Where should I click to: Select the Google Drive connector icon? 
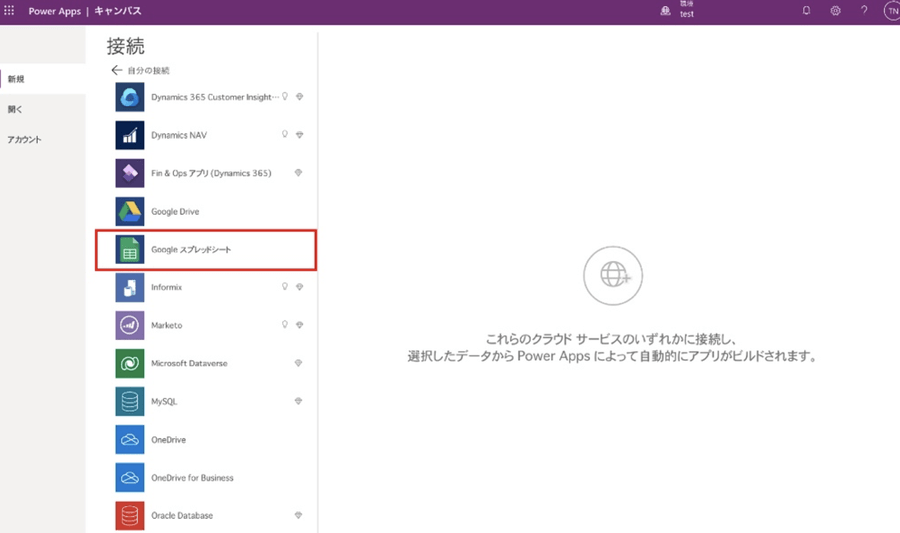130,211
